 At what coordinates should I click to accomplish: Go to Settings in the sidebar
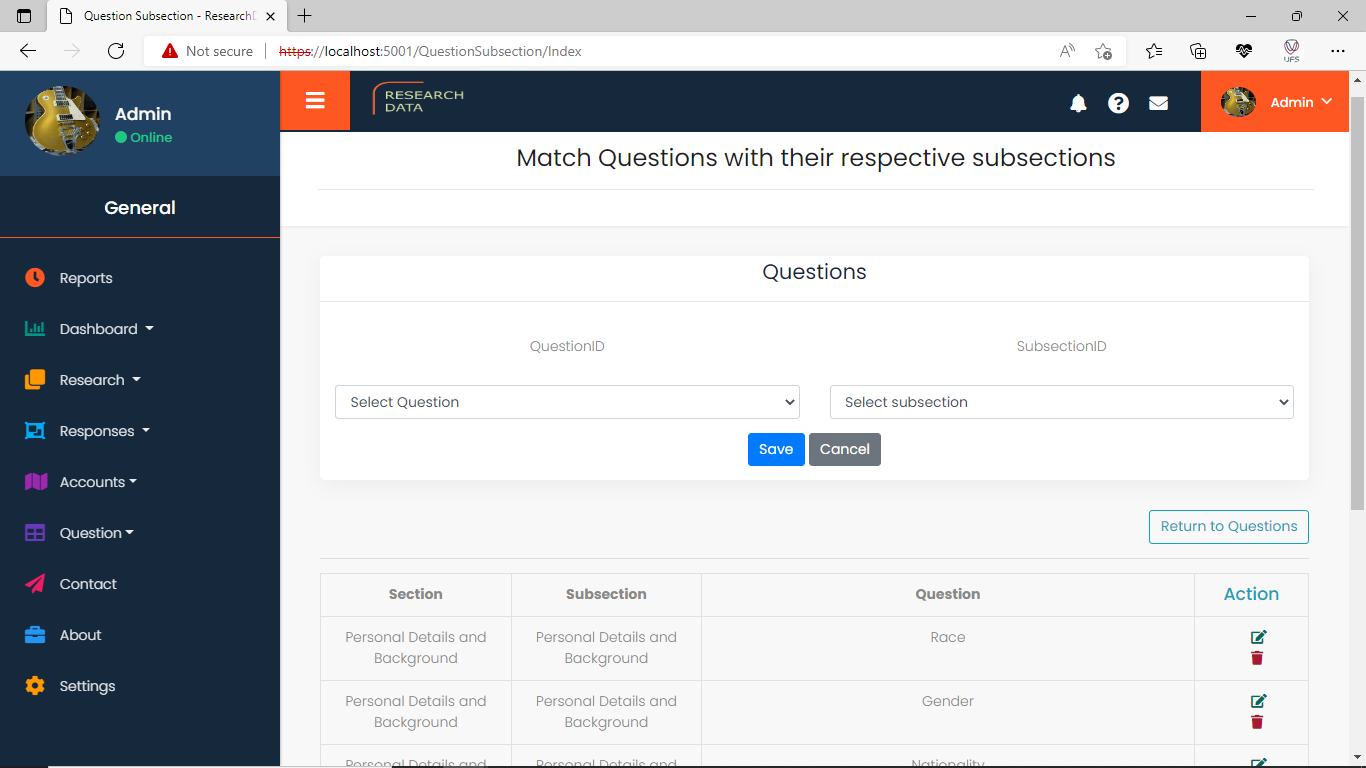87,686
